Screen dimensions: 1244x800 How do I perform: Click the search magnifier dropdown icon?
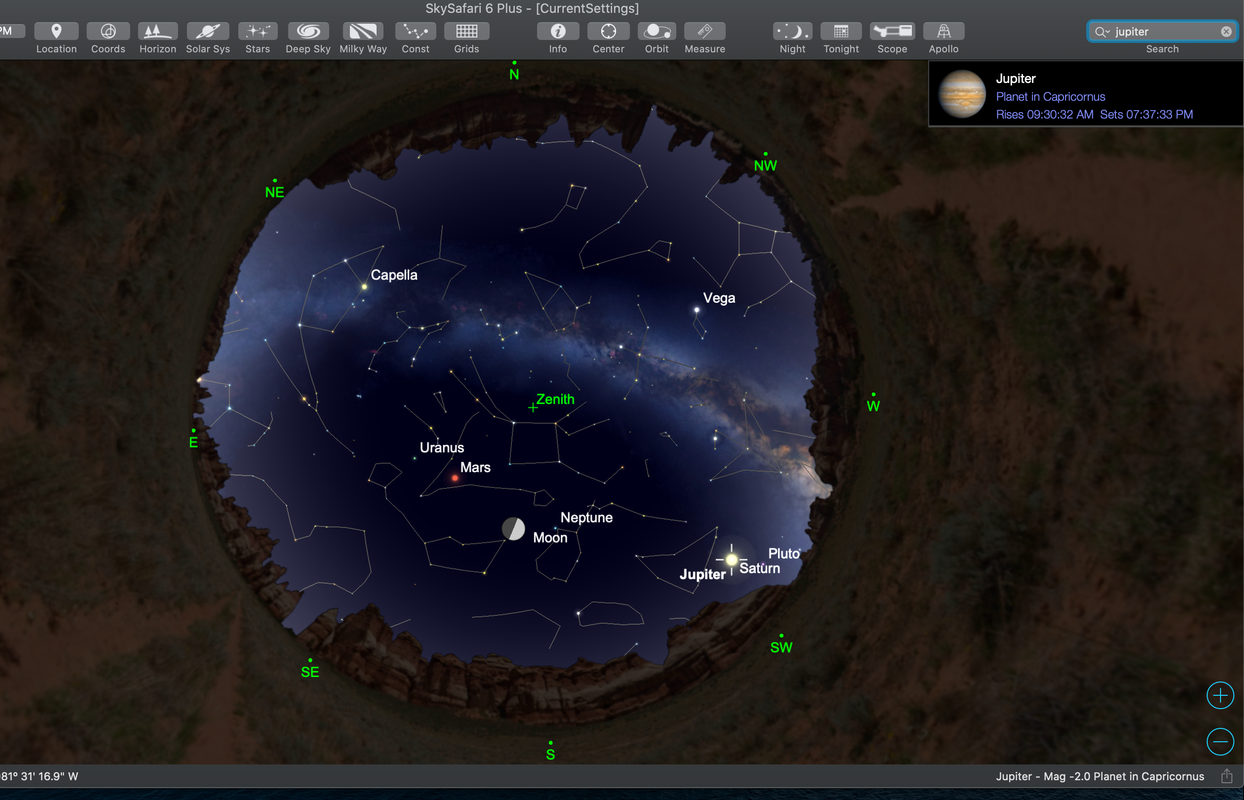coord(1103,31)
